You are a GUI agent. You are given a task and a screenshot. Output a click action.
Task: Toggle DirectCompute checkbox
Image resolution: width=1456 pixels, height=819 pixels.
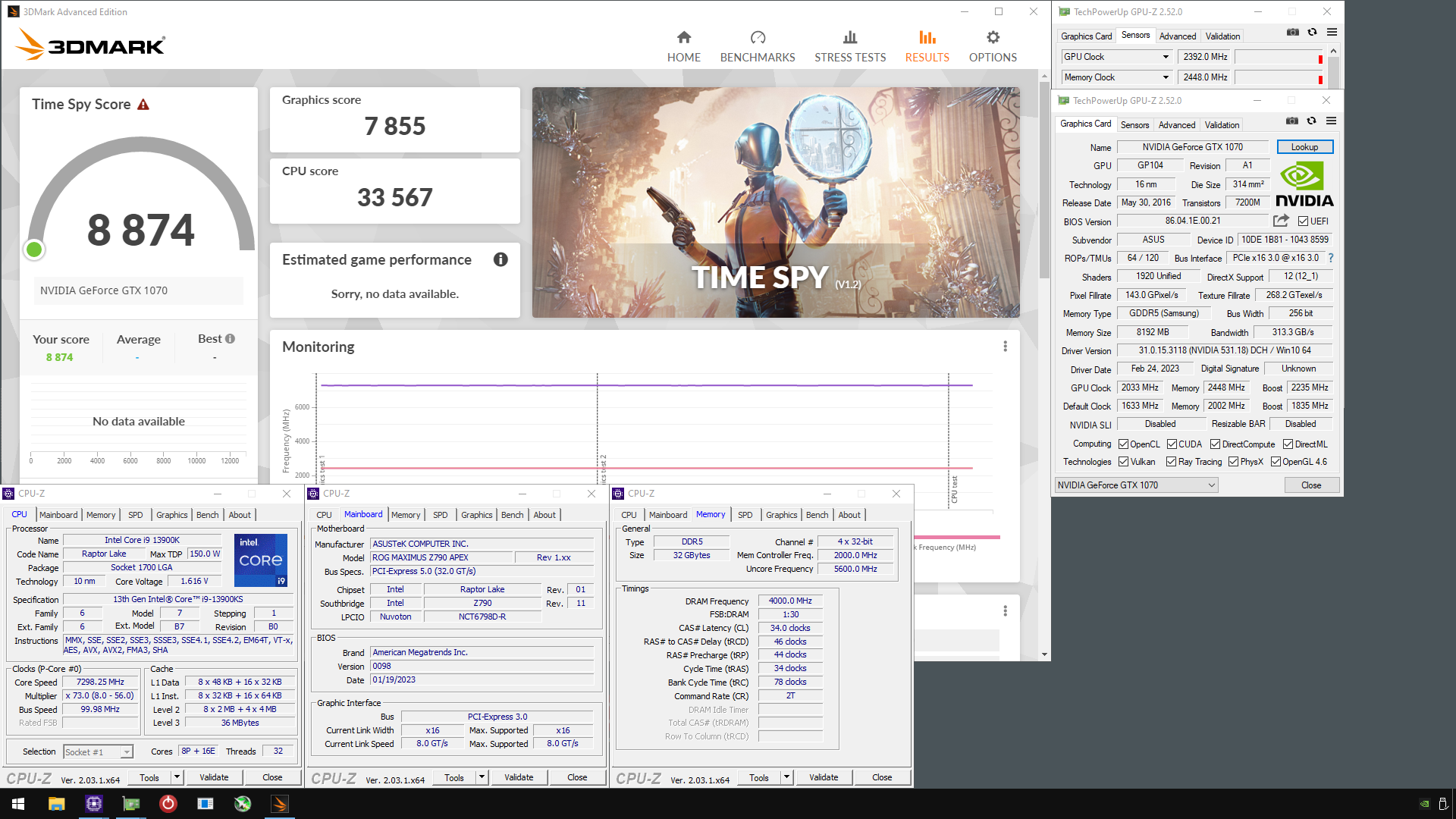coord(1215,444)
